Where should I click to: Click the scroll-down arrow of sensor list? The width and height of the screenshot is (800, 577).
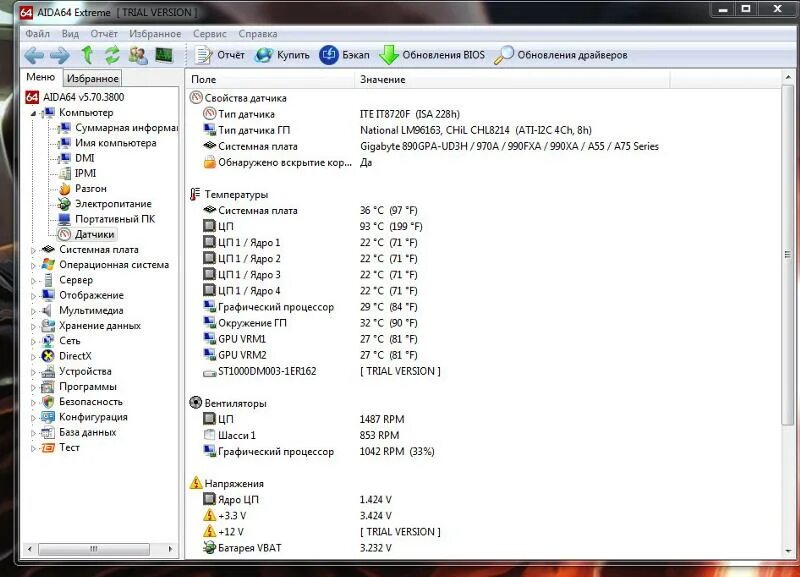(x=788, y=550)
